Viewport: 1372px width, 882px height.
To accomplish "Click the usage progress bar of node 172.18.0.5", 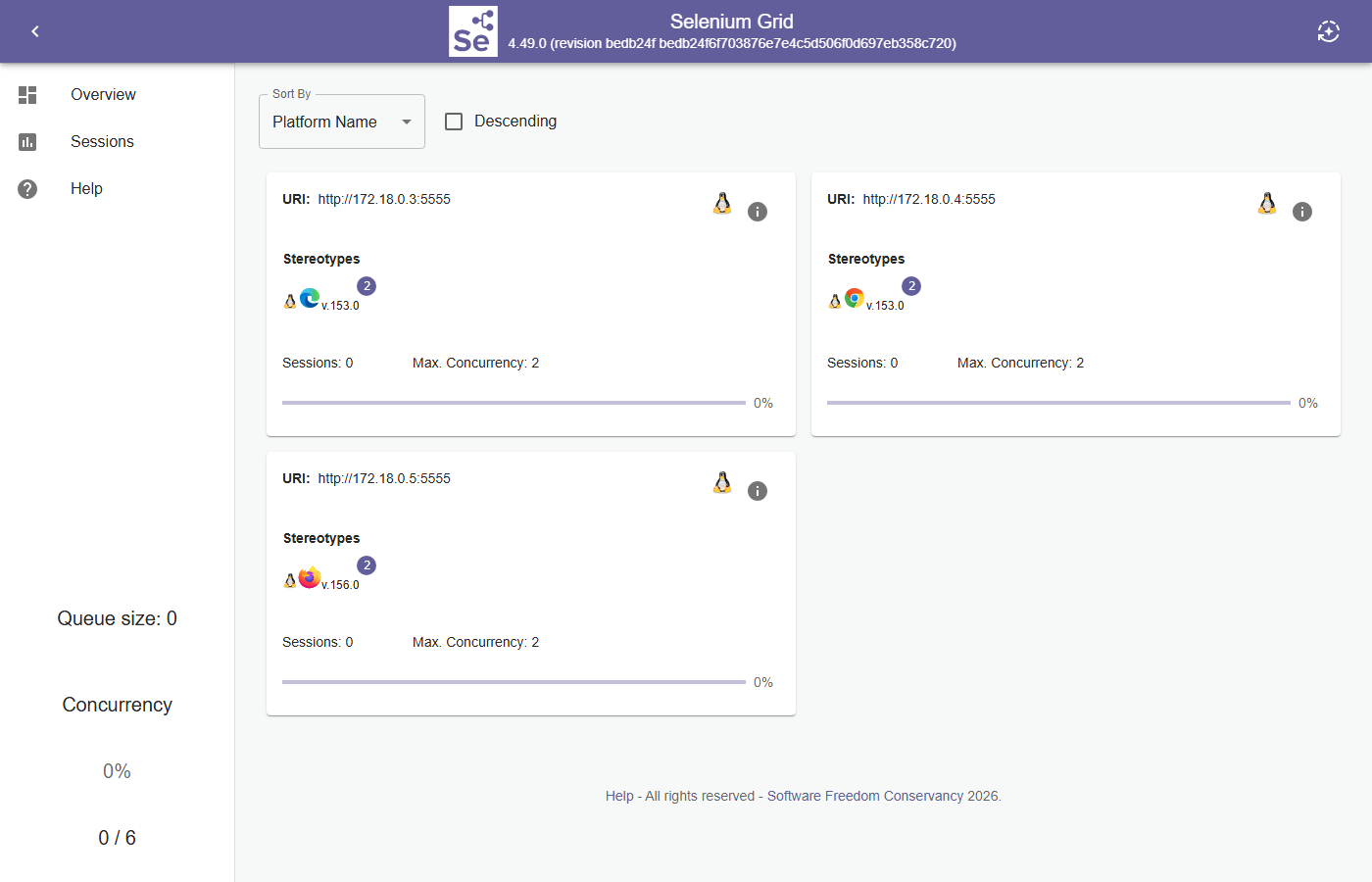I will coord(514,682).
